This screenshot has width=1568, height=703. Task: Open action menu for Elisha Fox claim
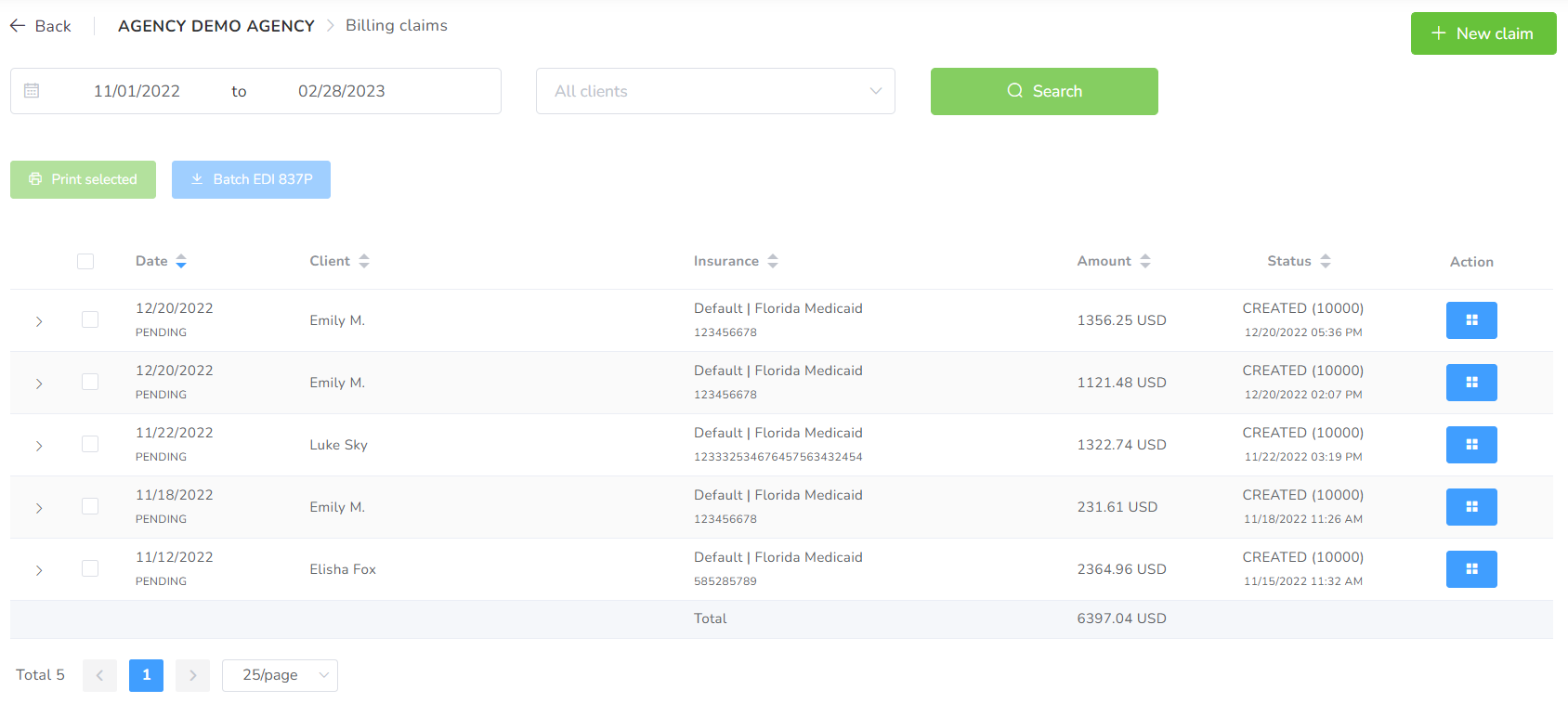click(1470, 569)
